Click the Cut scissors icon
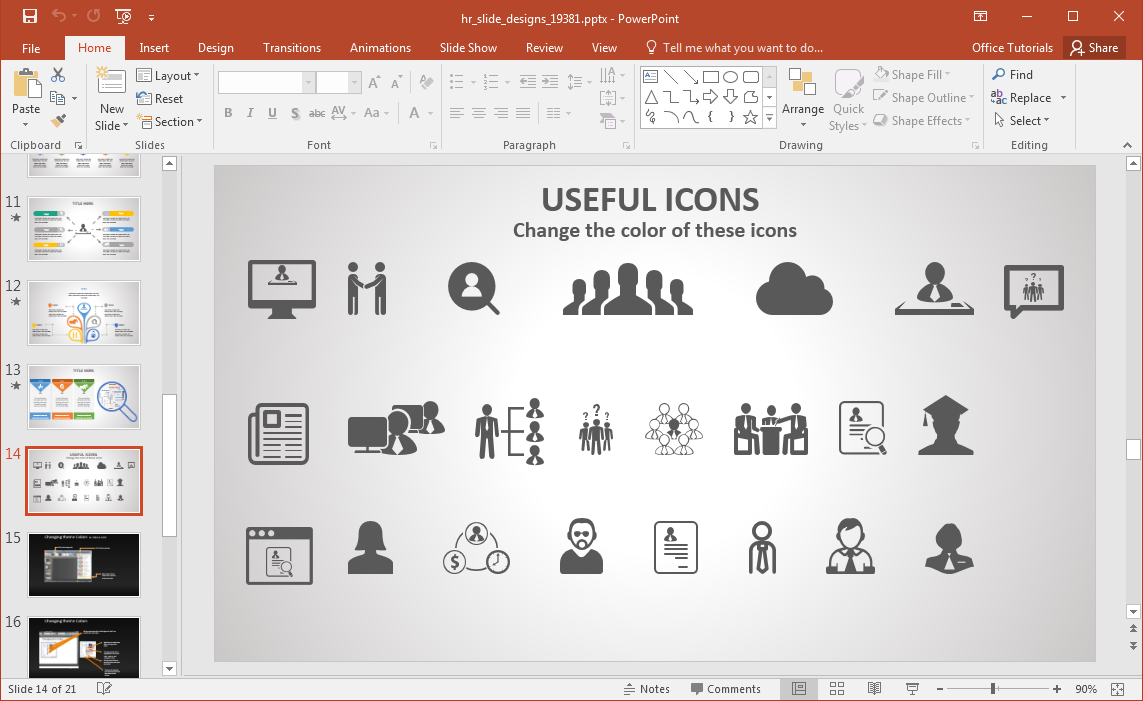This screenshot has width=1143, height=701. 58,75
